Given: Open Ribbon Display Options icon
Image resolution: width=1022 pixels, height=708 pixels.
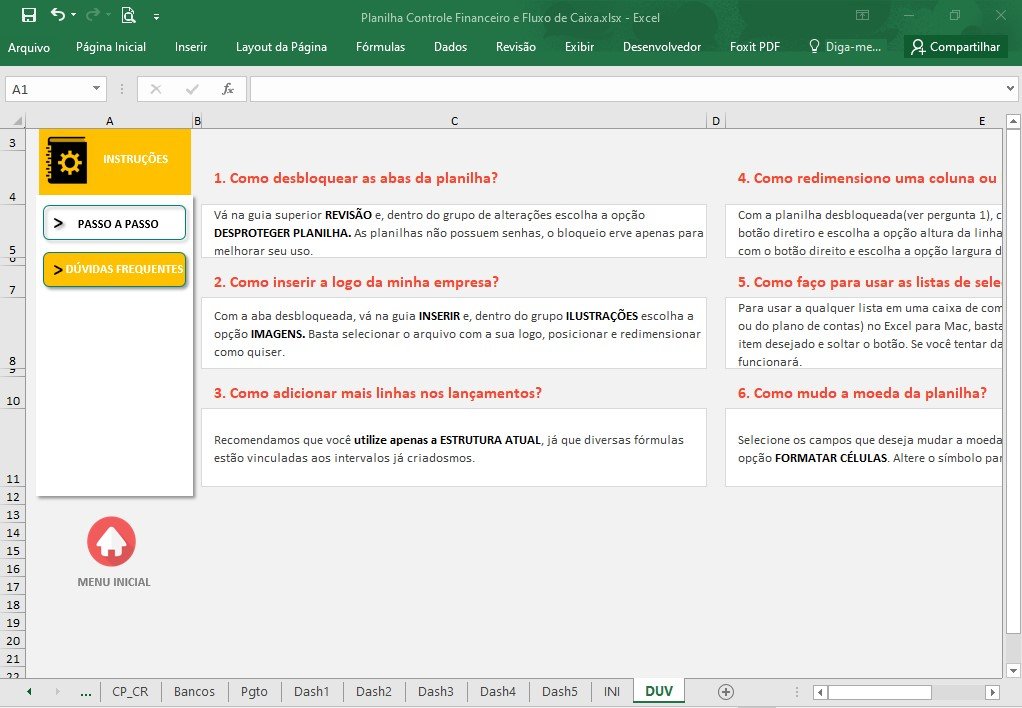Looking at the screenshot, I should 862,15.
